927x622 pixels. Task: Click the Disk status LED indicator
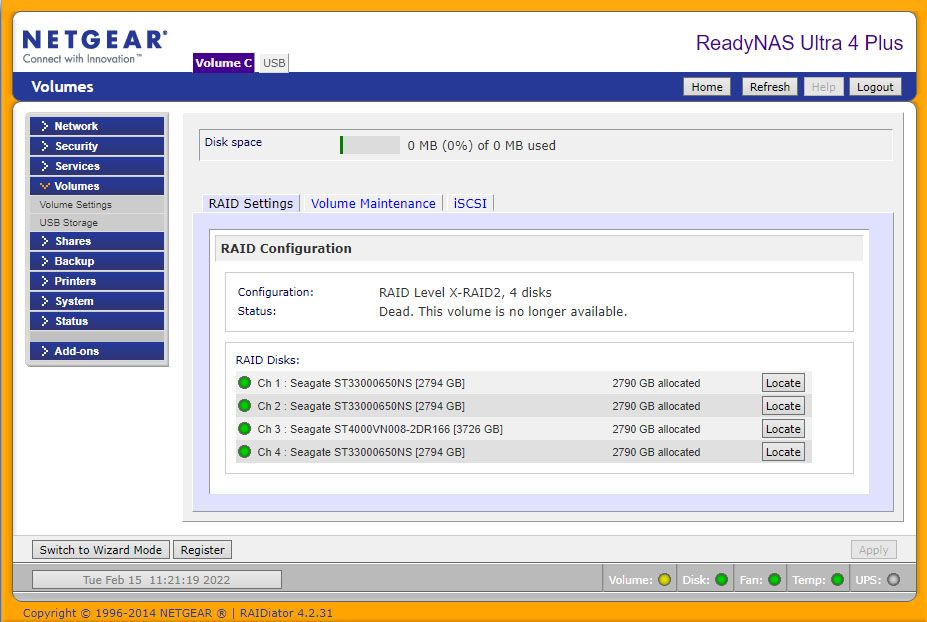[x=721, y=579]
